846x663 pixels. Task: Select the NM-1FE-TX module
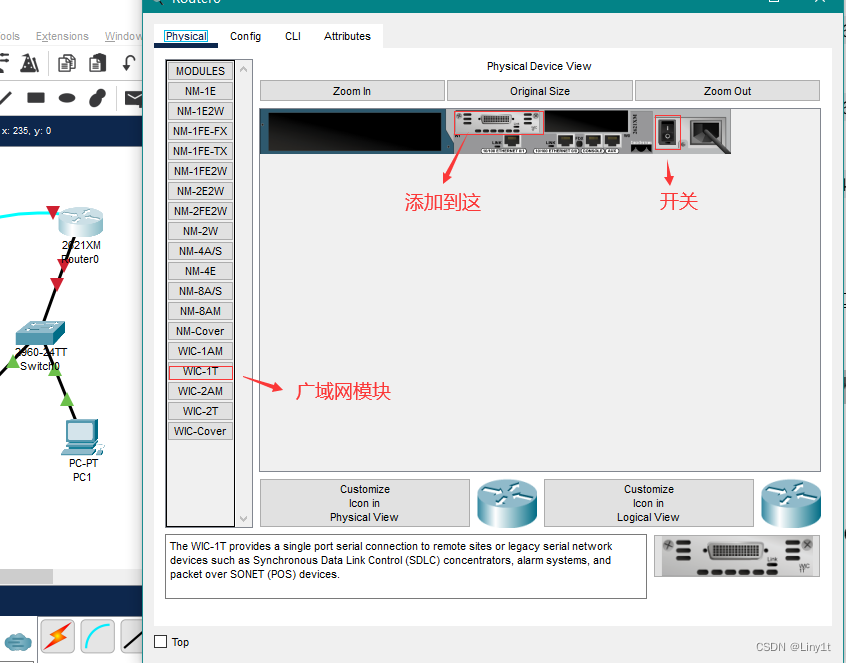(x=200, y=151)
